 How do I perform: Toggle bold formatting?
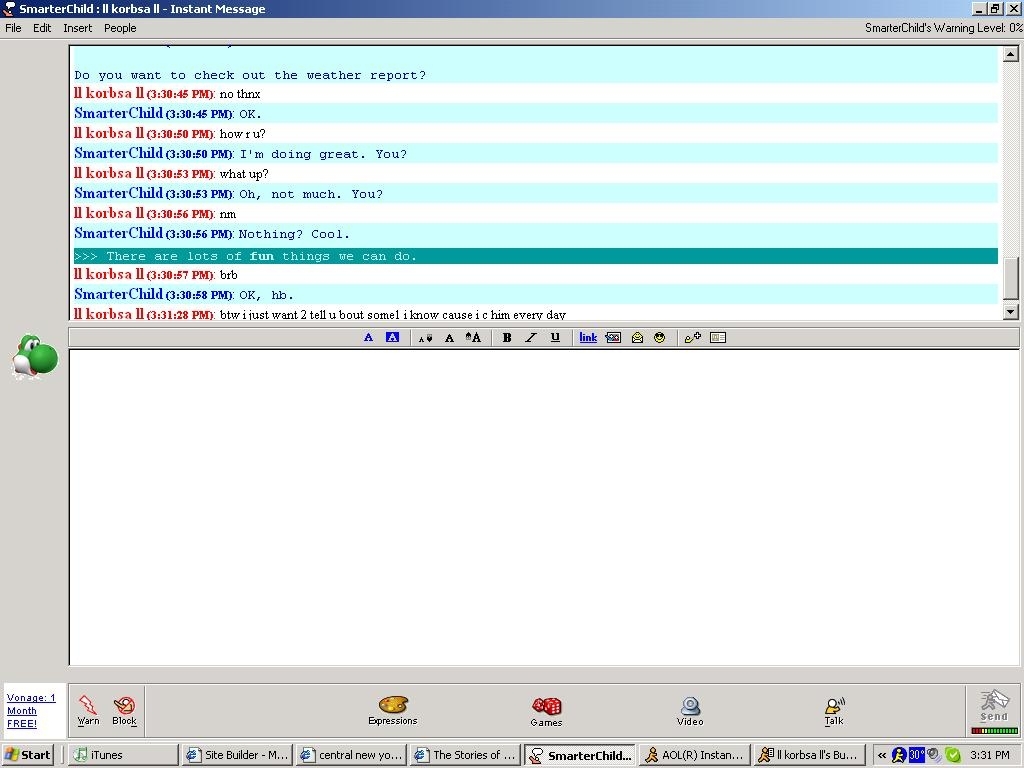click(506, 338)
